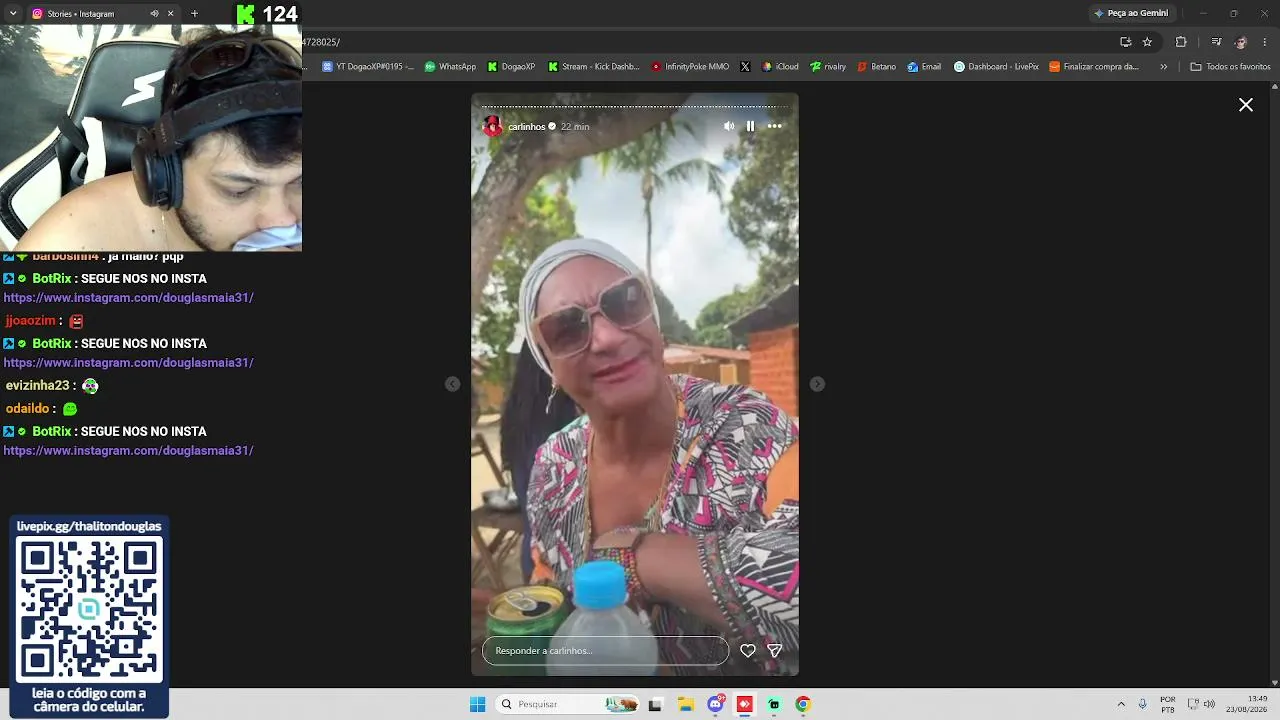This screenshot has height=720, width=1280.
Task: Go to the previous story
Action: tap(453, 384)
